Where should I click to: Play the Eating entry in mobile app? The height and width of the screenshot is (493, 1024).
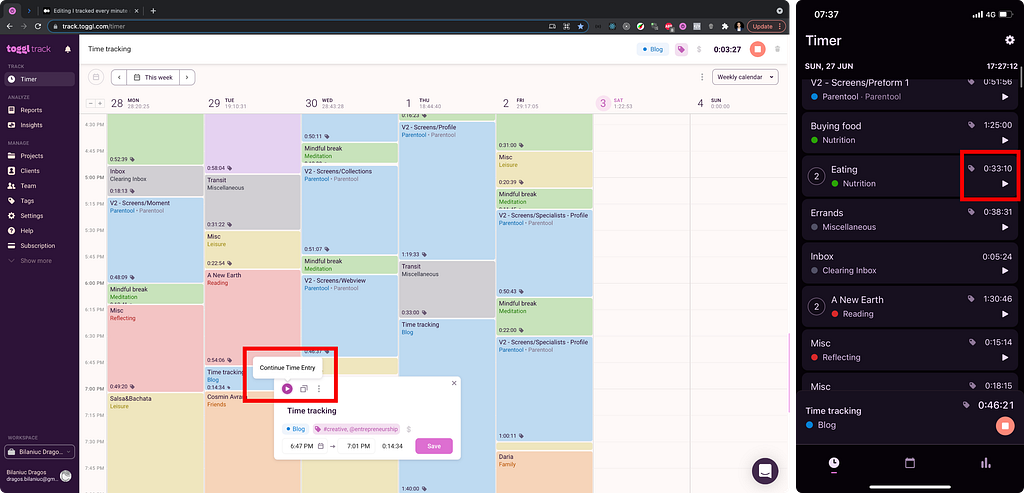point(1005,183)
